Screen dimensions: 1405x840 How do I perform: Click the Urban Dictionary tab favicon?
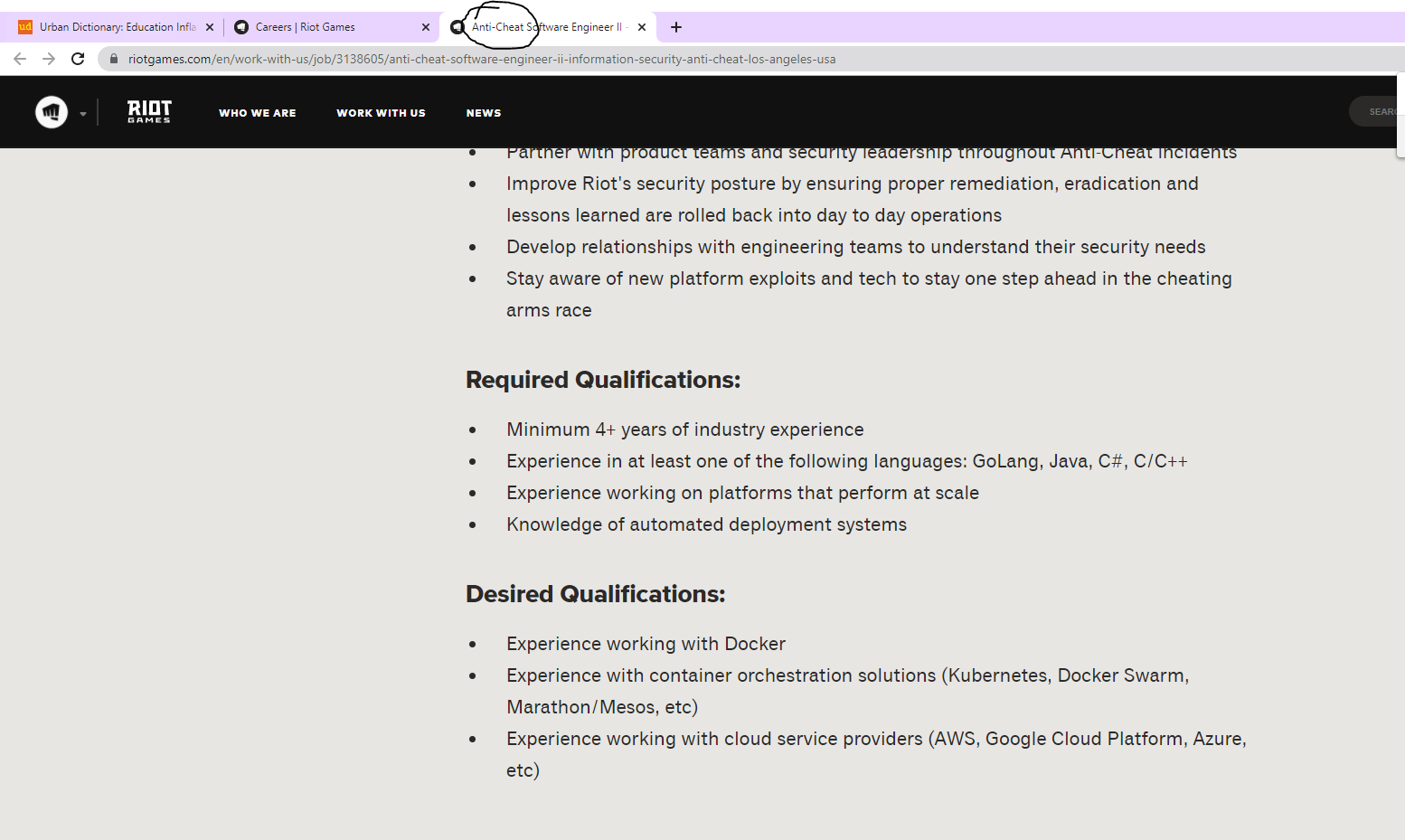pos(25,27)
